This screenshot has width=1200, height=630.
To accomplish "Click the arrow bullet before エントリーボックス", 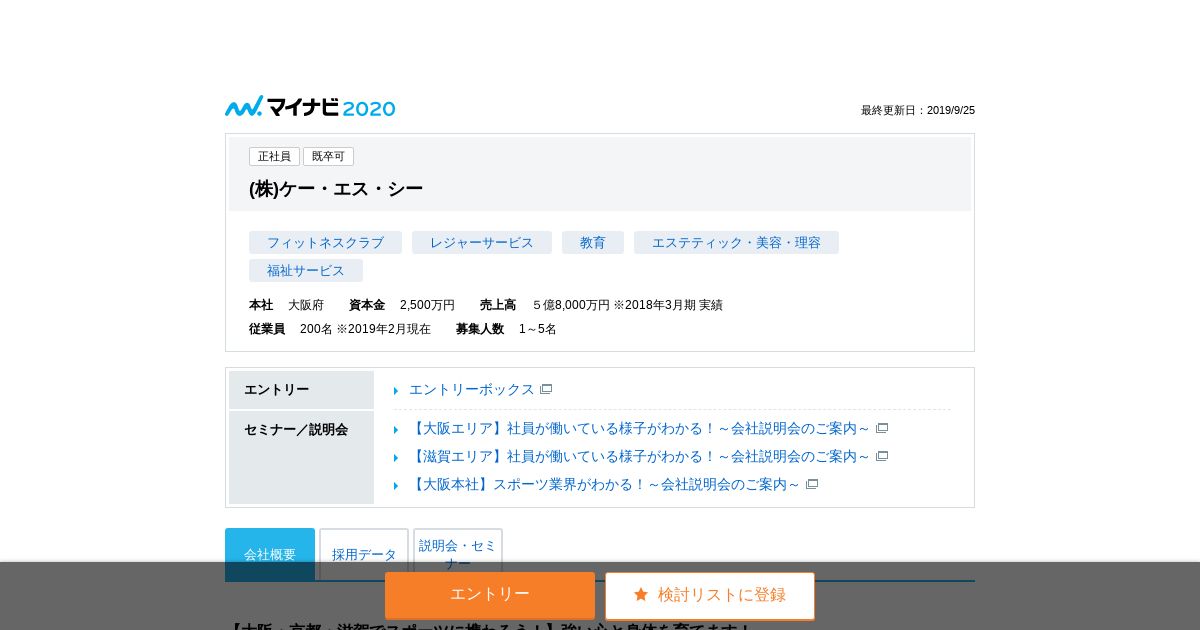I will click(396, 390).
